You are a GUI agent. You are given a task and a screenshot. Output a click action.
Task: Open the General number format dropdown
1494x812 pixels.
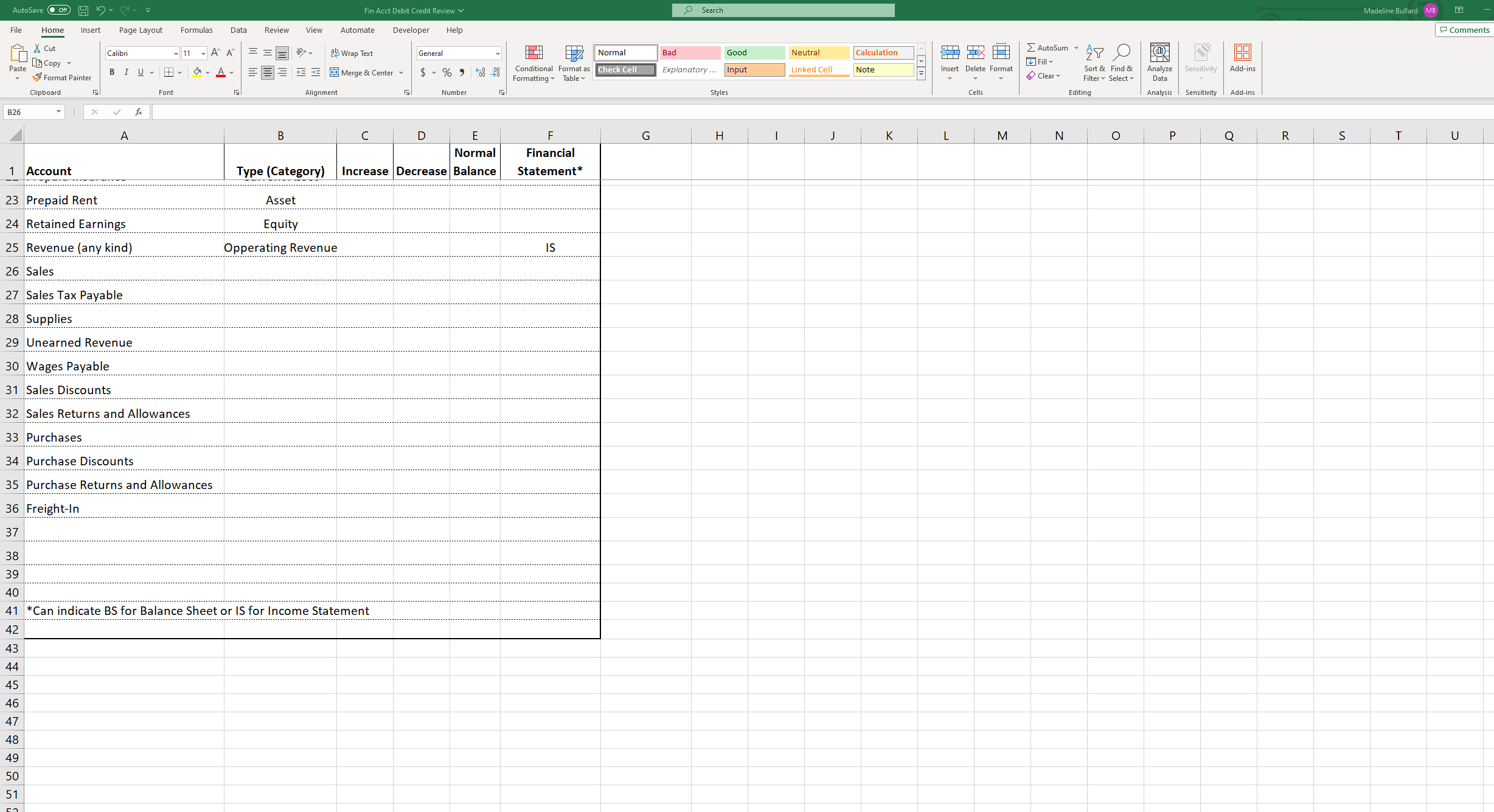pyautogui.click(x=497, y=54)
